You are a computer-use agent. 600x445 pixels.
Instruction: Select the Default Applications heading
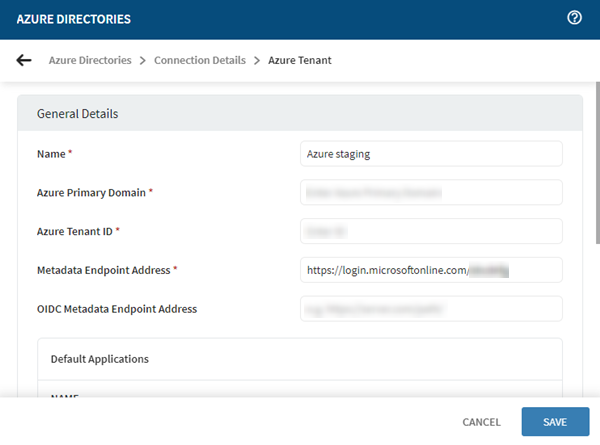click(99, 359)
